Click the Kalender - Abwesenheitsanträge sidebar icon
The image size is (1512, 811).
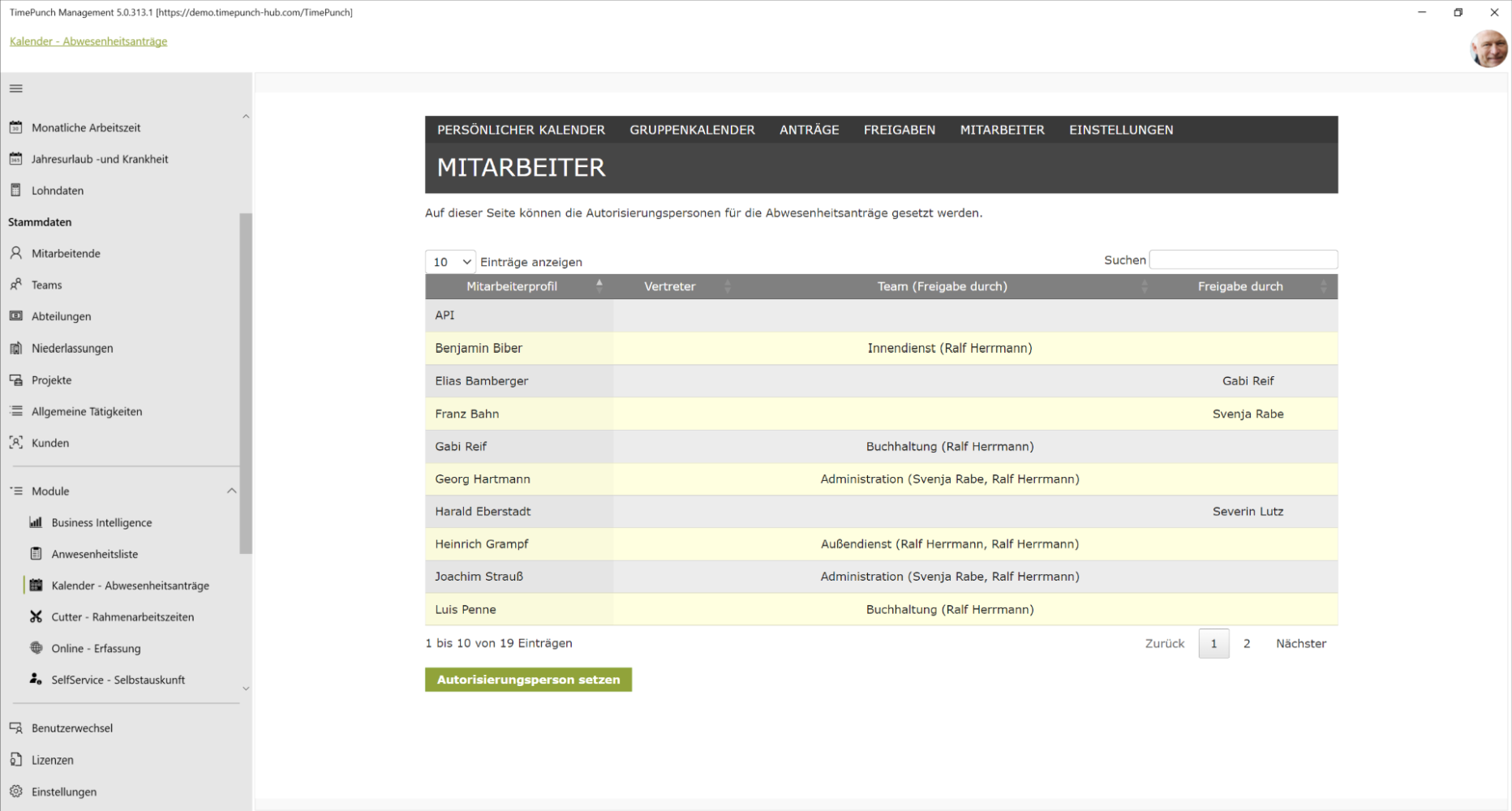pyautogui.click(x=36, y=586)
